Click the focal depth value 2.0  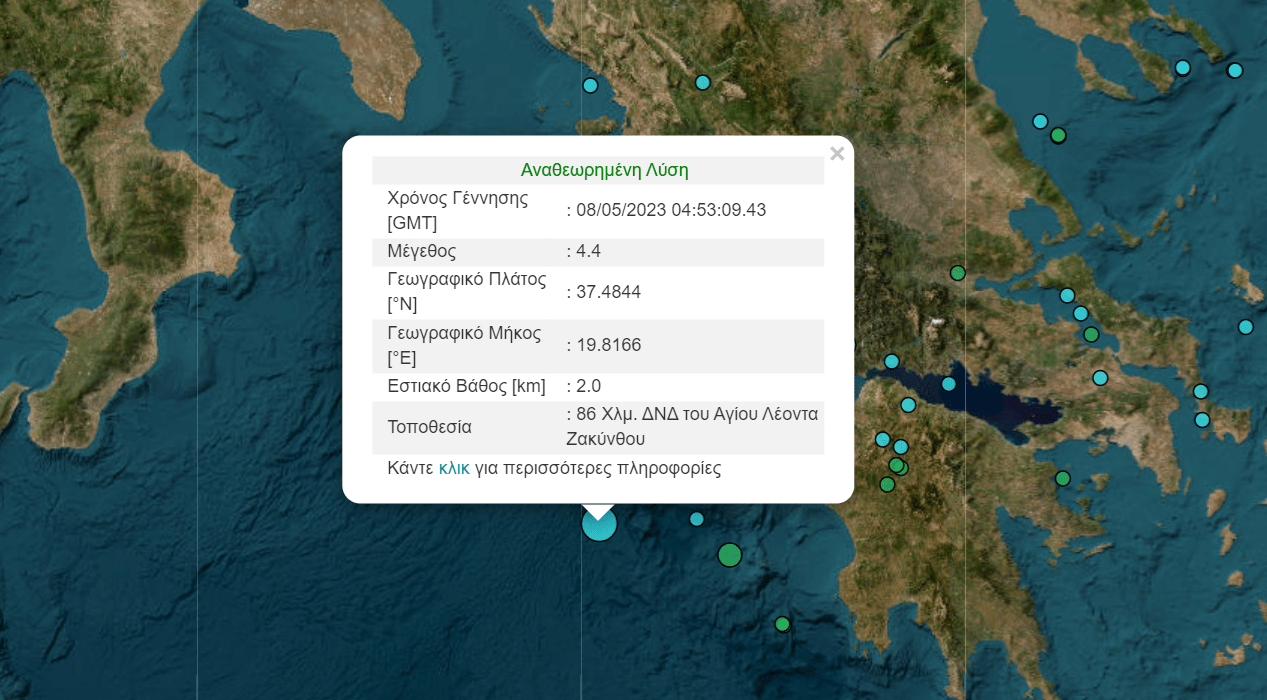pos(588,386)
